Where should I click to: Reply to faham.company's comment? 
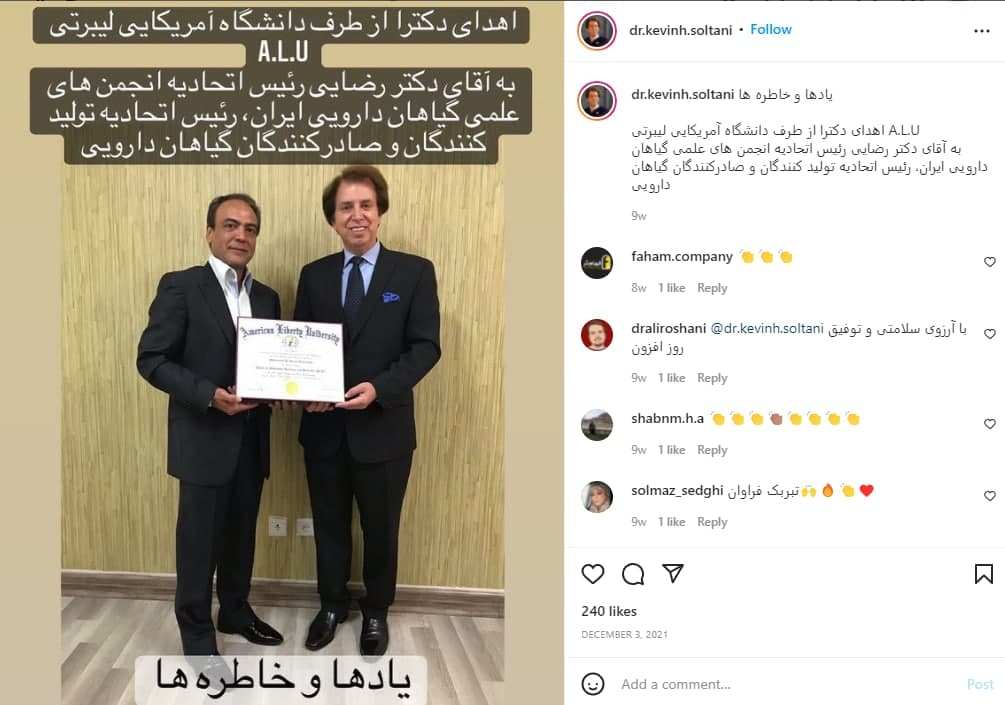712,288
